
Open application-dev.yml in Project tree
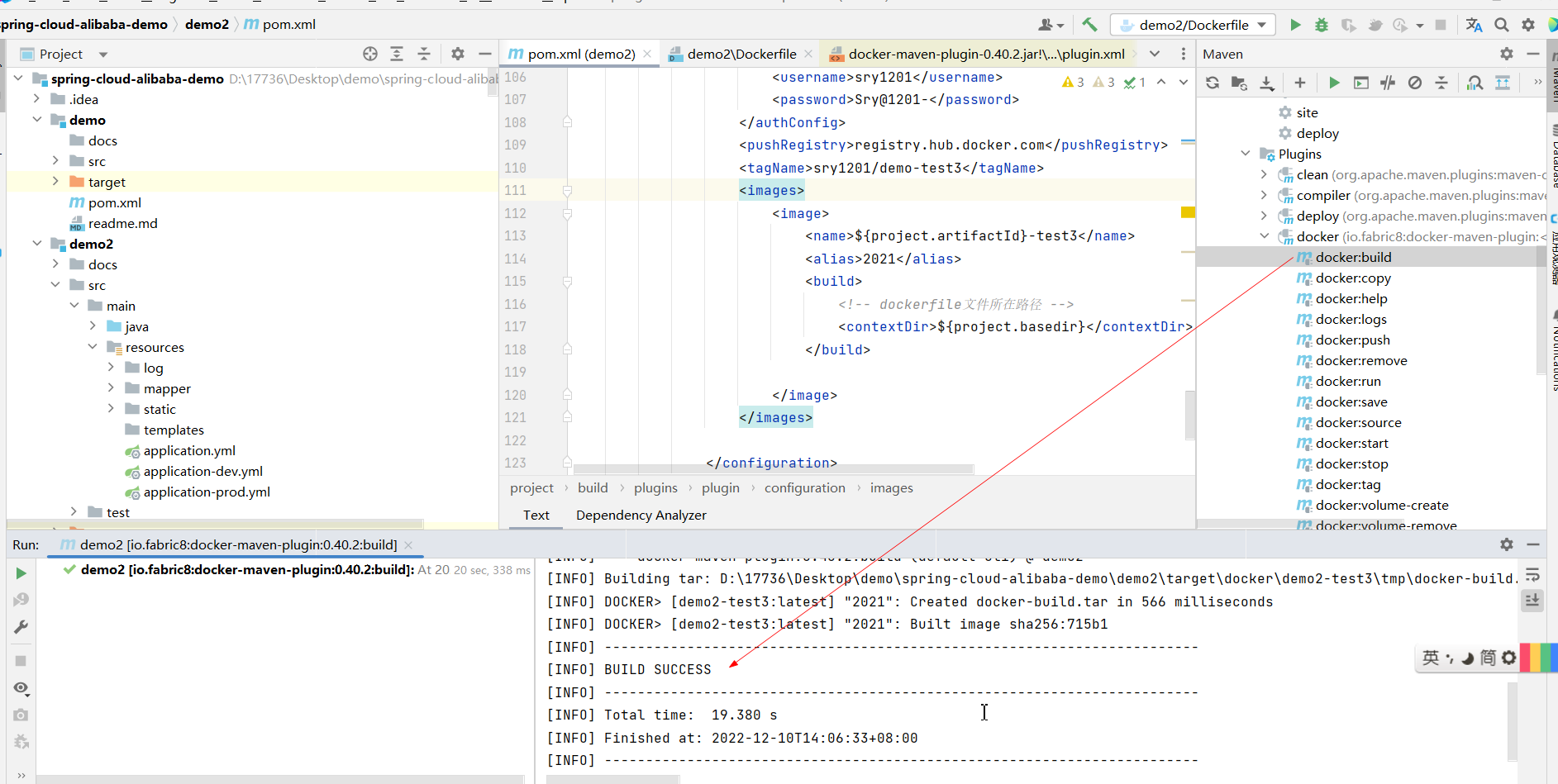[202, 472]
